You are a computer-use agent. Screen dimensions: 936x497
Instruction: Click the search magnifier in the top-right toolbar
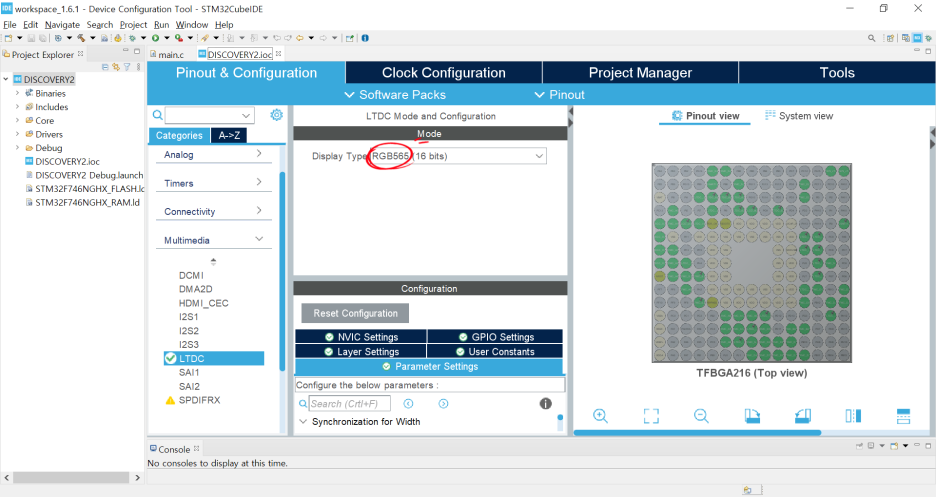coord(872,38)
